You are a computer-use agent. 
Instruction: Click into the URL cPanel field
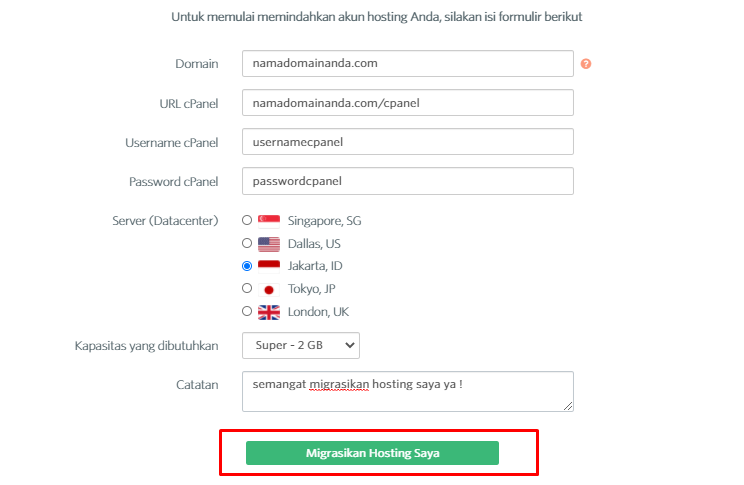point(408,103)
